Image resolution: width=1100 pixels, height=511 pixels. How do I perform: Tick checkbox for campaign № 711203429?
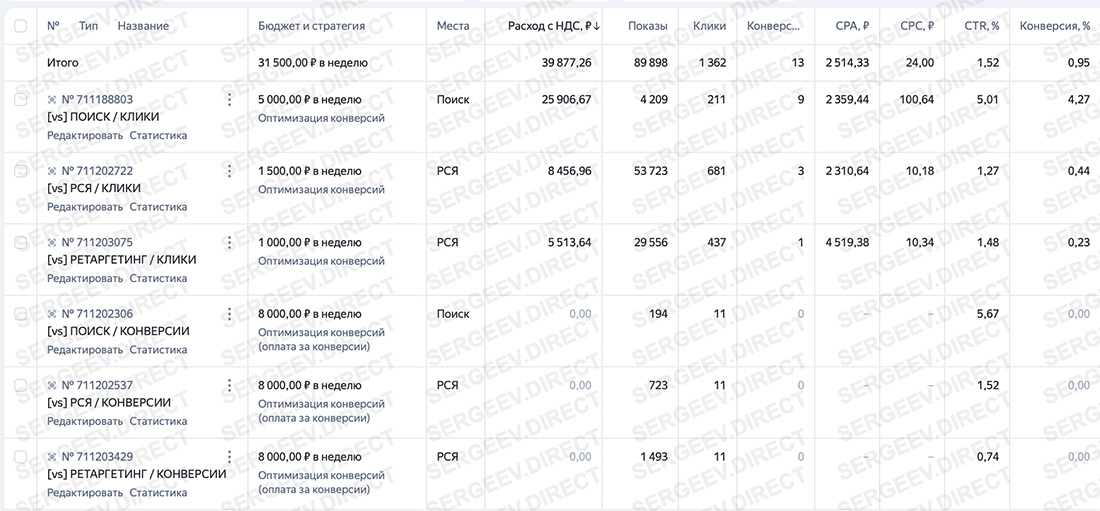(20, 457)
